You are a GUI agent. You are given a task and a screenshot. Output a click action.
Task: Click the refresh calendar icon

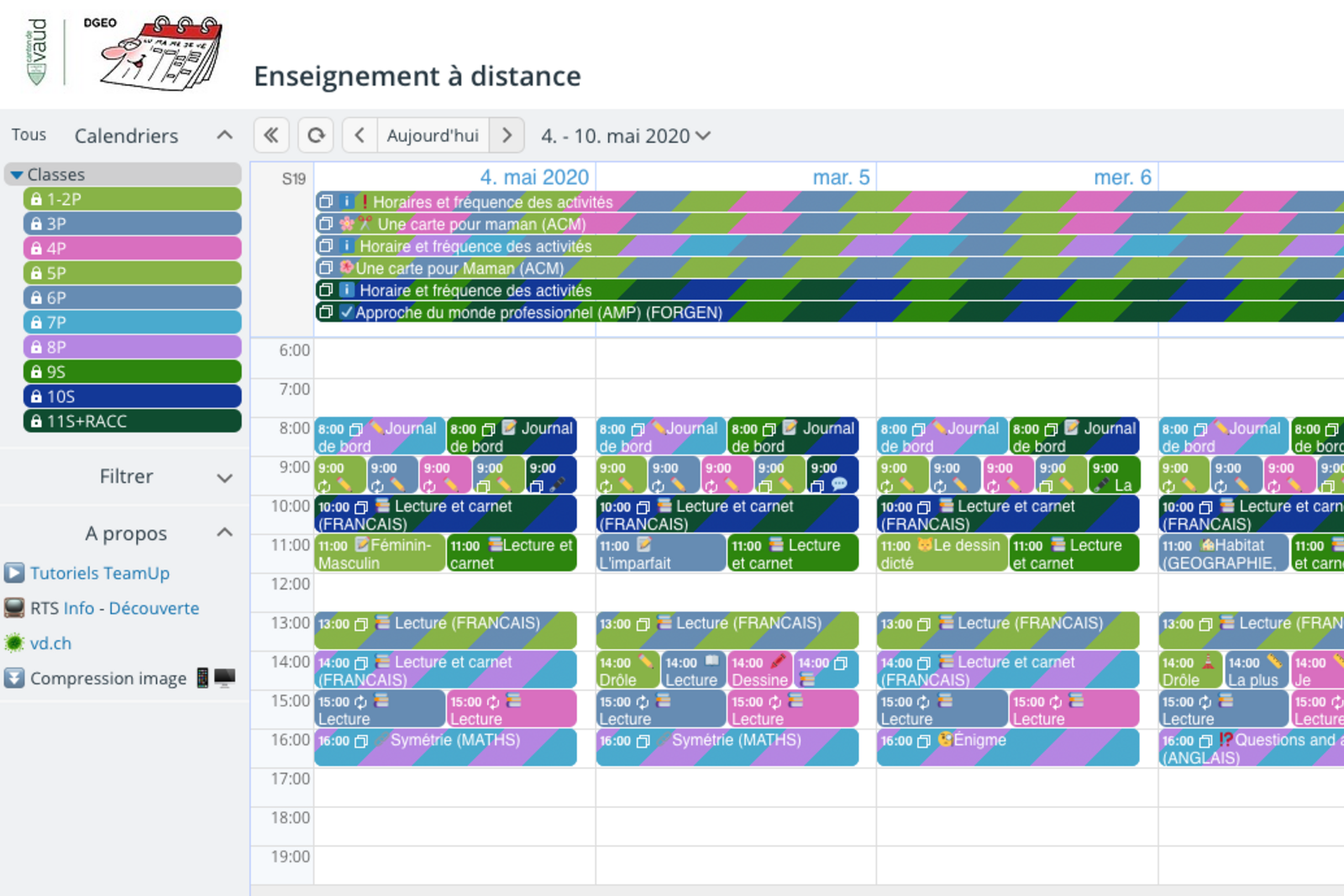click(x=316, y=135)
